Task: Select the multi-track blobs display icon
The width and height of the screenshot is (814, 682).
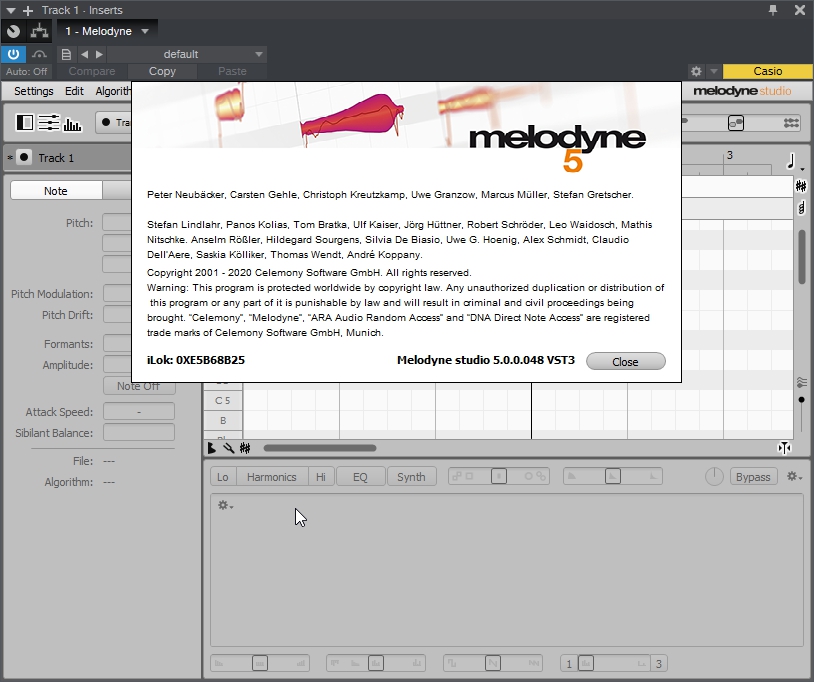Action: 791,123
